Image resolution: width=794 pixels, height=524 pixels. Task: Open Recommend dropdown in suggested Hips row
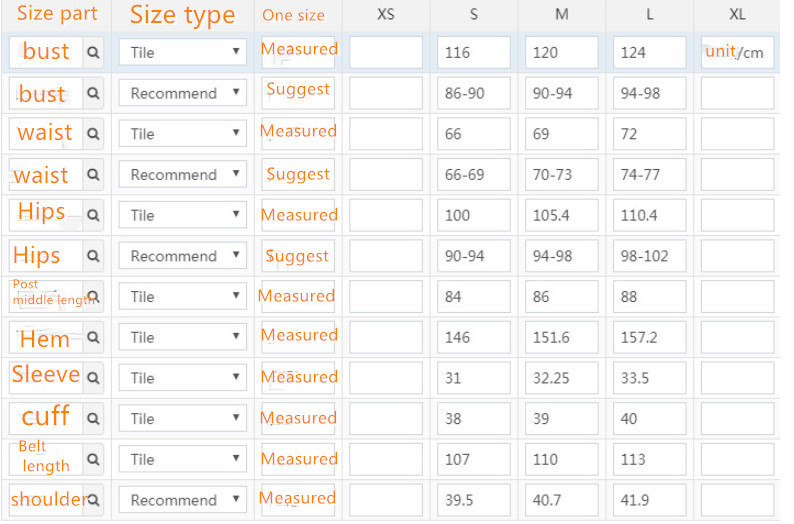[x=183, y=256]
